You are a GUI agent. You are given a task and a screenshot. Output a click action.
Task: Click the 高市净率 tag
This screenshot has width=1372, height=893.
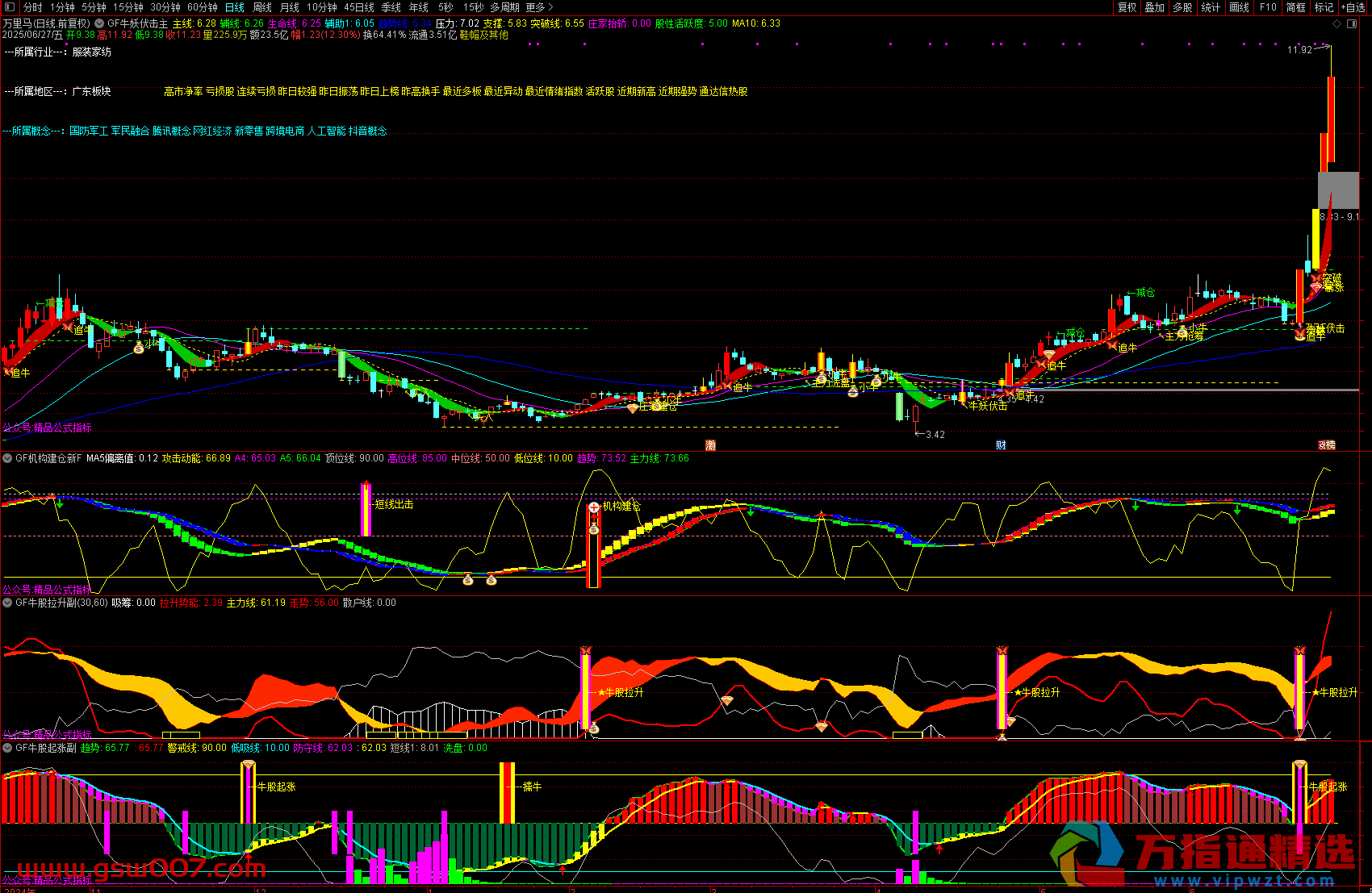pyautogui.click(x=183, y=91)
